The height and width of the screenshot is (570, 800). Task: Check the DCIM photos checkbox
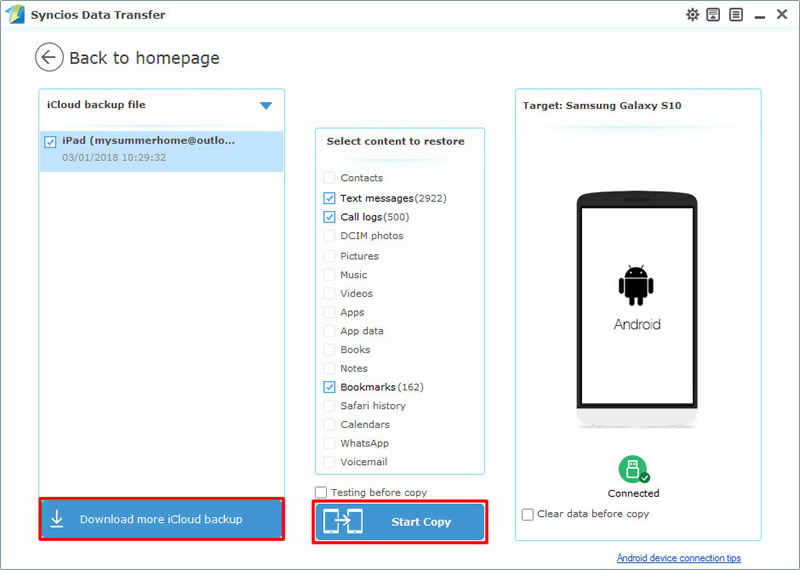(x=329, y=236)
